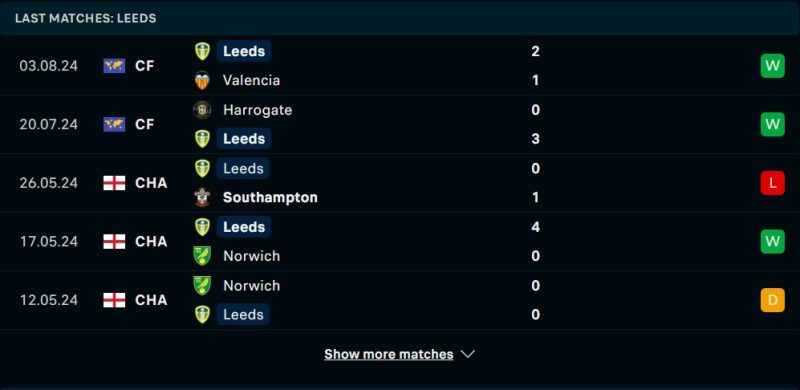Click the Harrogate club crest icon

coord(203,110)
